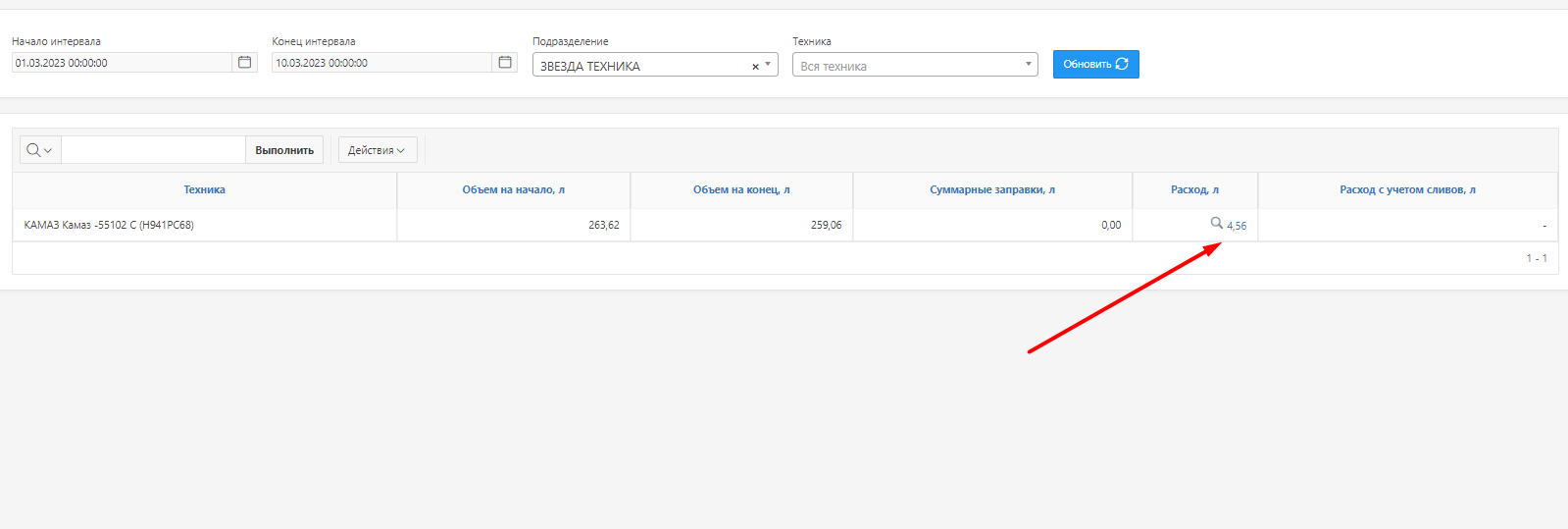Focus the Конец интервала date field
1568x529 pixels.
coord(381,63)
